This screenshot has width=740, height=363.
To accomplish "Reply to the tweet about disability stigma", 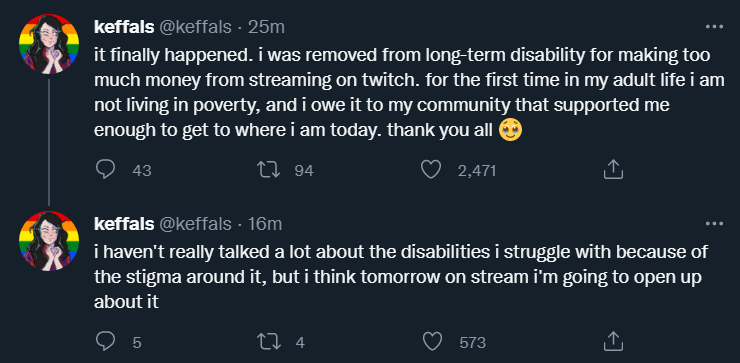I will 105,341.
